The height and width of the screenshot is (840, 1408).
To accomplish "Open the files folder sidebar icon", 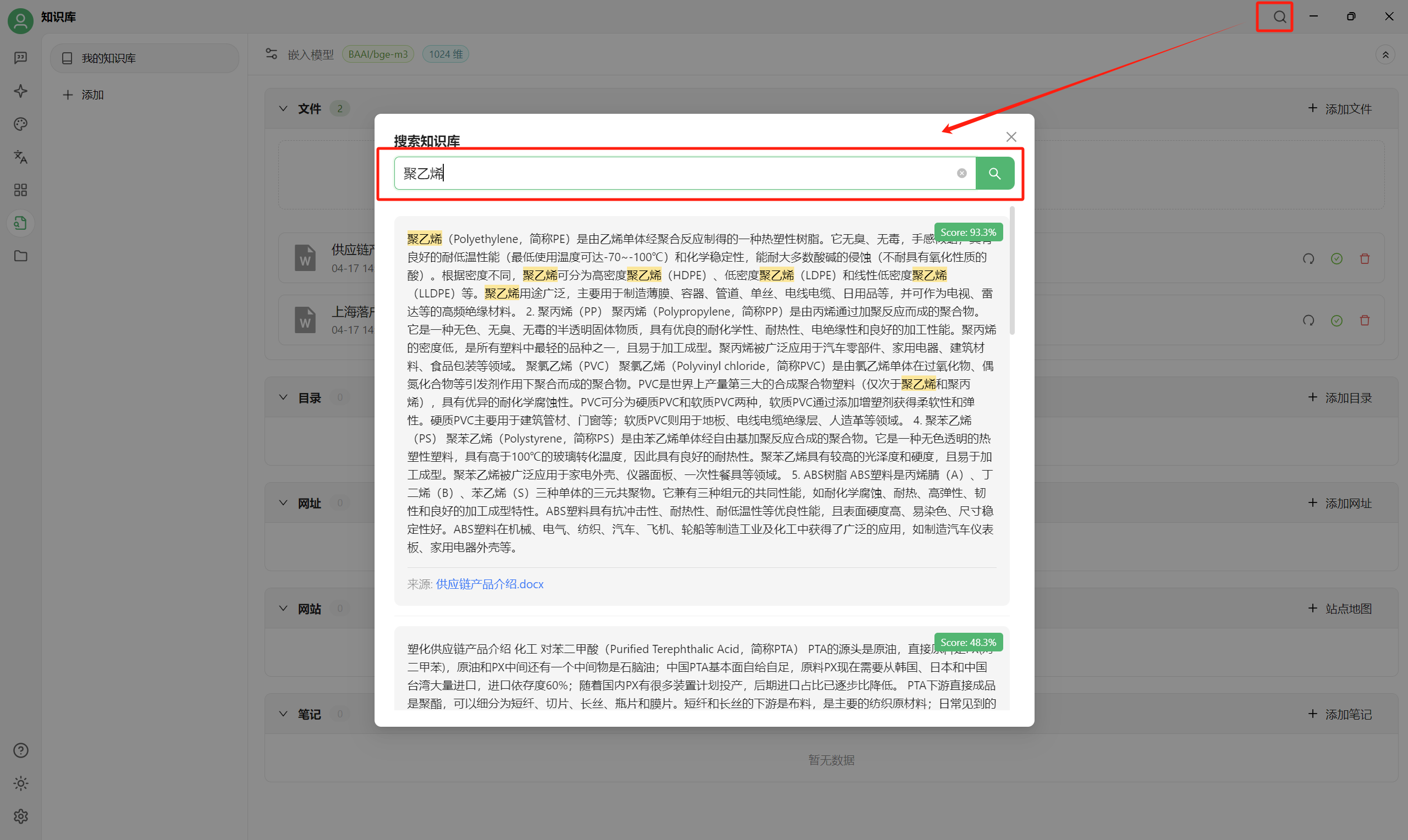I will pos(21,256).
